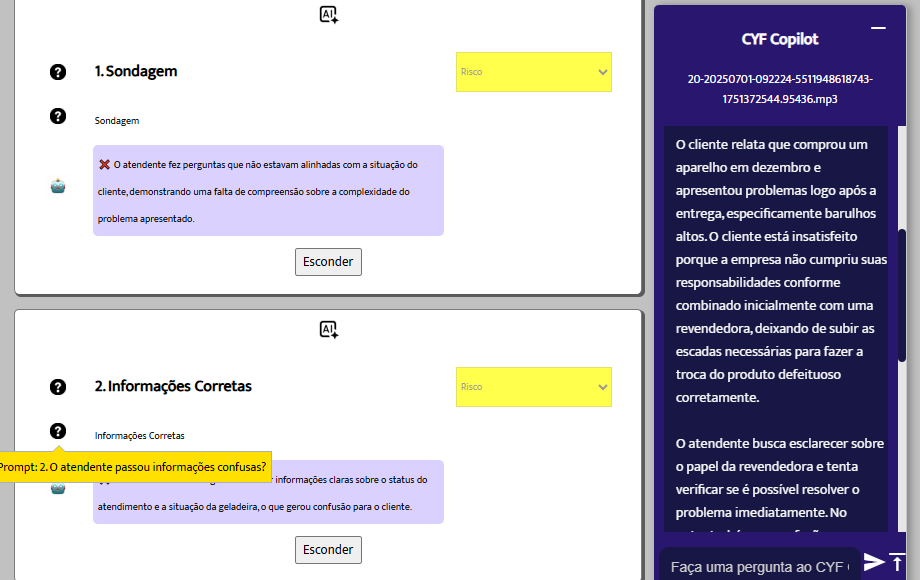Open the Risco dropdown for Informações Corretas
Image resolution: width=920 pixels, height=580 pixels.
pos(533,387)
